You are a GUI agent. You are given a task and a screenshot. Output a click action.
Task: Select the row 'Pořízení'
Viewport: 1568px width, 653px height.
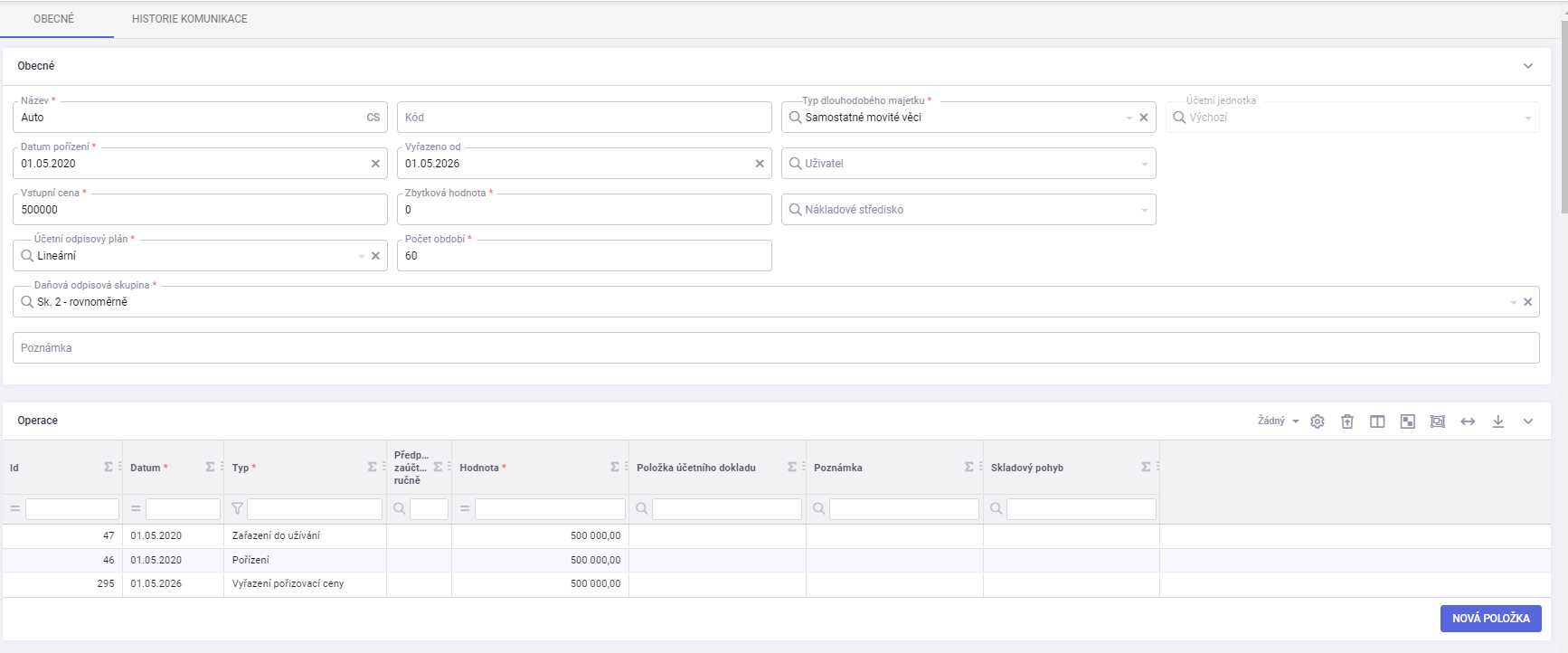(x=776, y=561)
